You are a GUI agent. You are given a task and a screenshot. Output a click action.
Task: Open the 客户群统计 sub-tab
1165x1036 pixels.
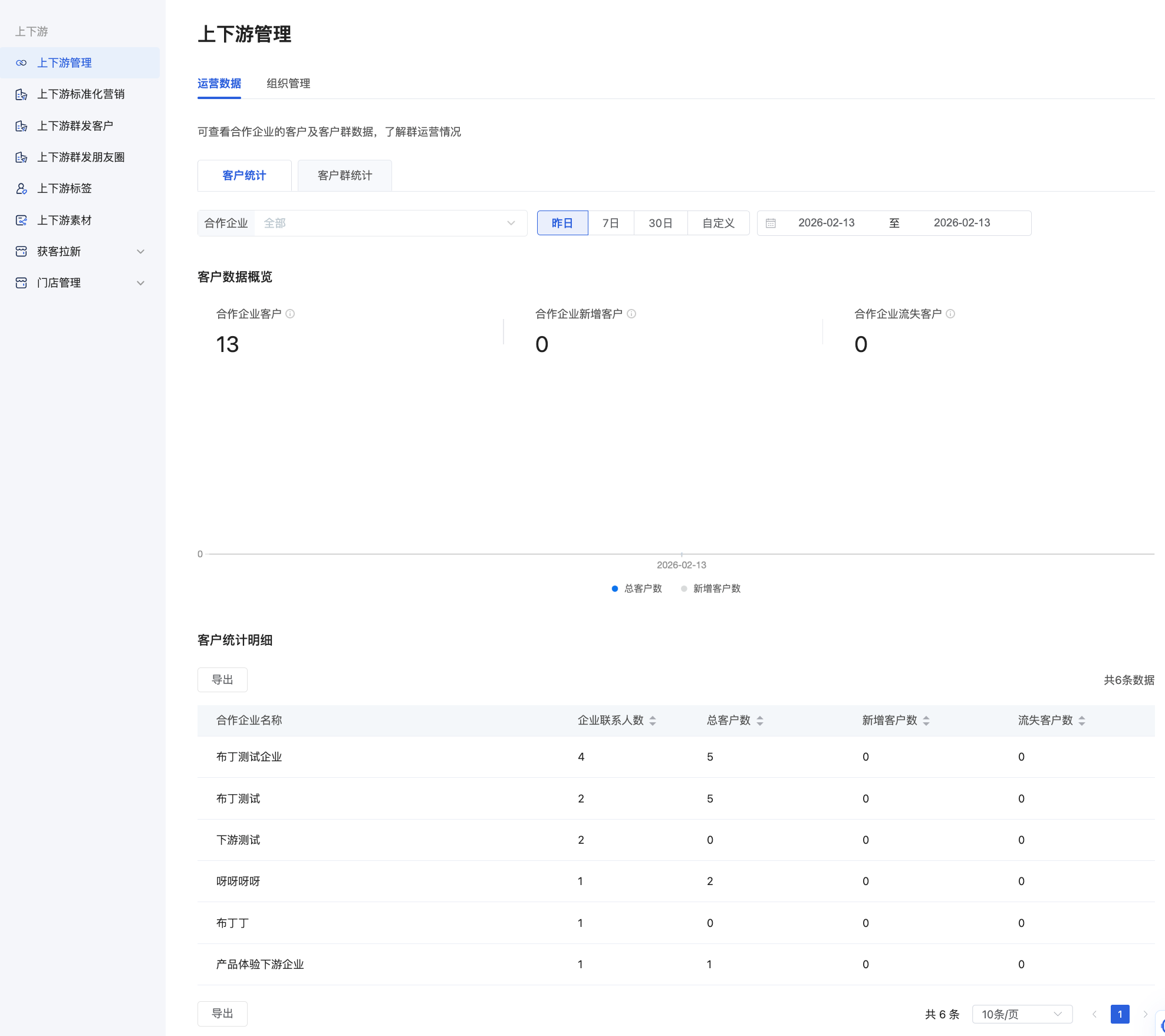coord(345,176)
